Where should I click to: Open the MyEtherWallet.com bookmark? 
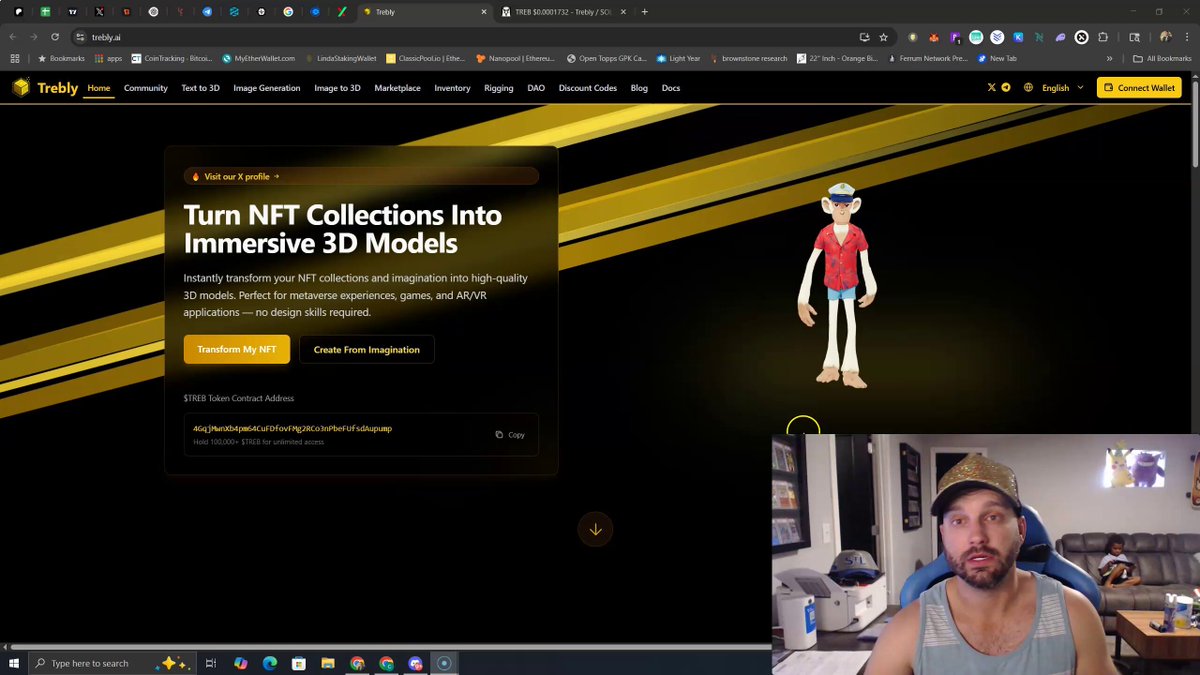click(x=258, y=59)
